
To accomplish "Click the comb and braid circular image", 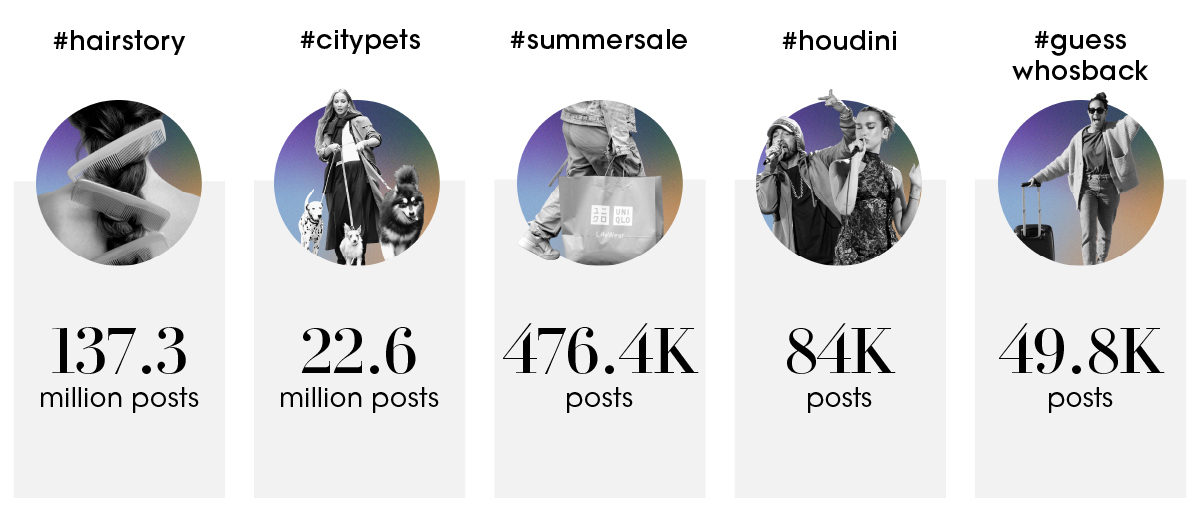I will (118, 182).
